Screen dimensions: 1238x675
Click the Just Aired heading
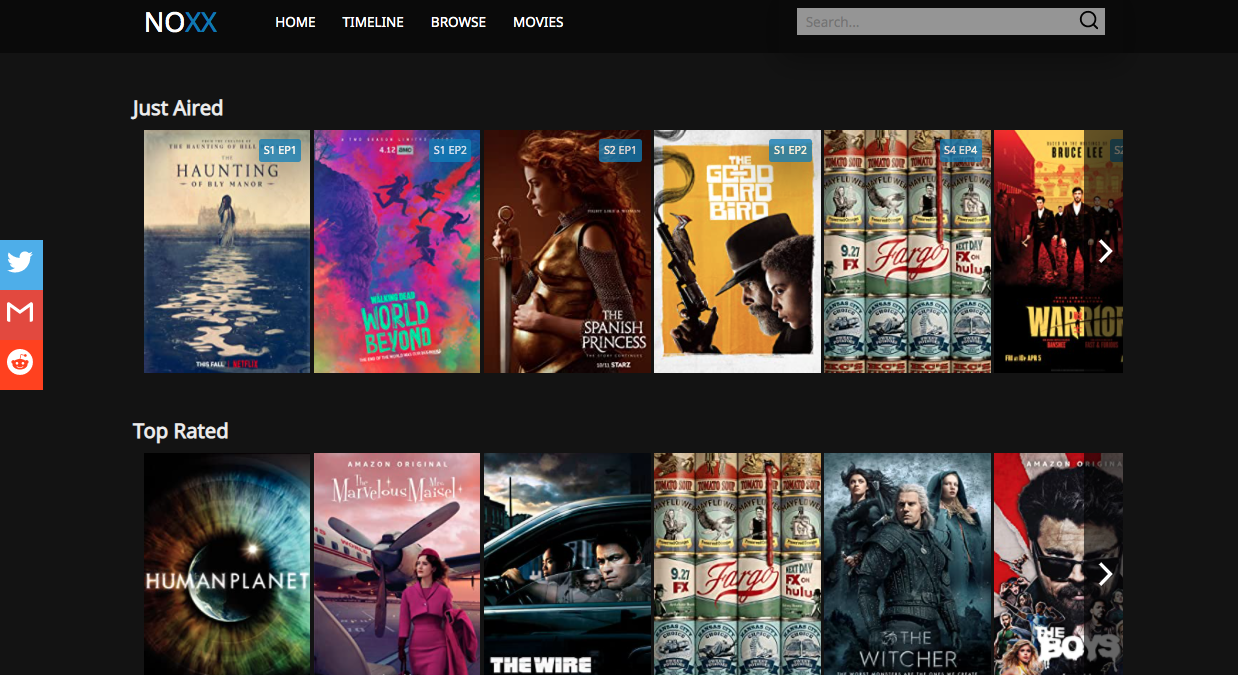(177, 108)
